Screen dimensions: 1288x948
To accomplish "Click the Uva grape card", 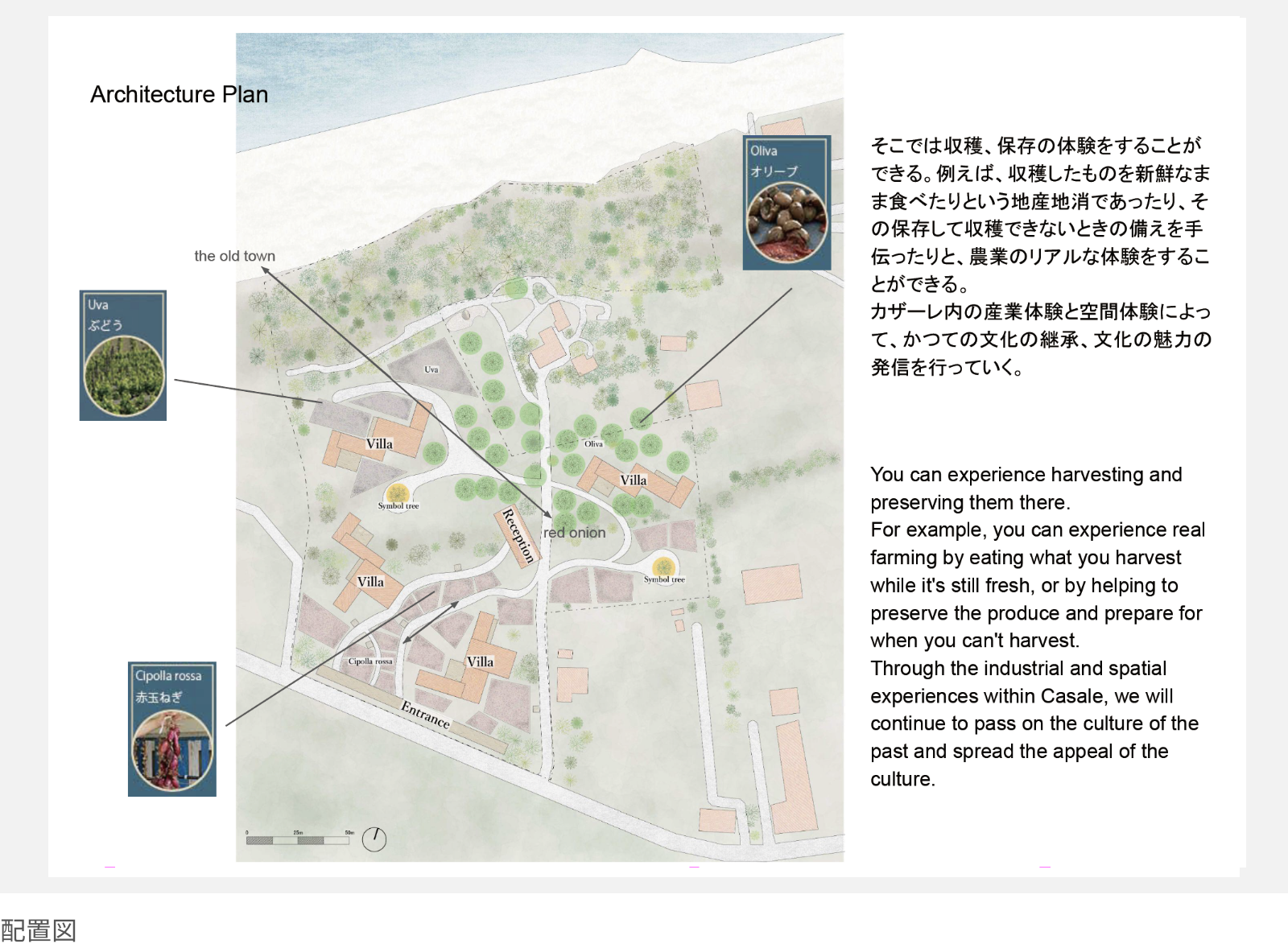I will (x=123, y=355).
